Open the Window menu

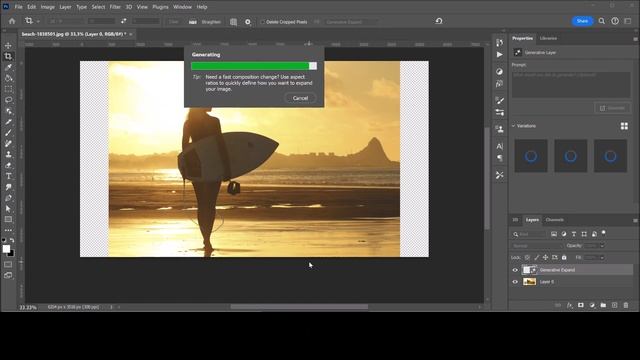(x=182, y=7)
